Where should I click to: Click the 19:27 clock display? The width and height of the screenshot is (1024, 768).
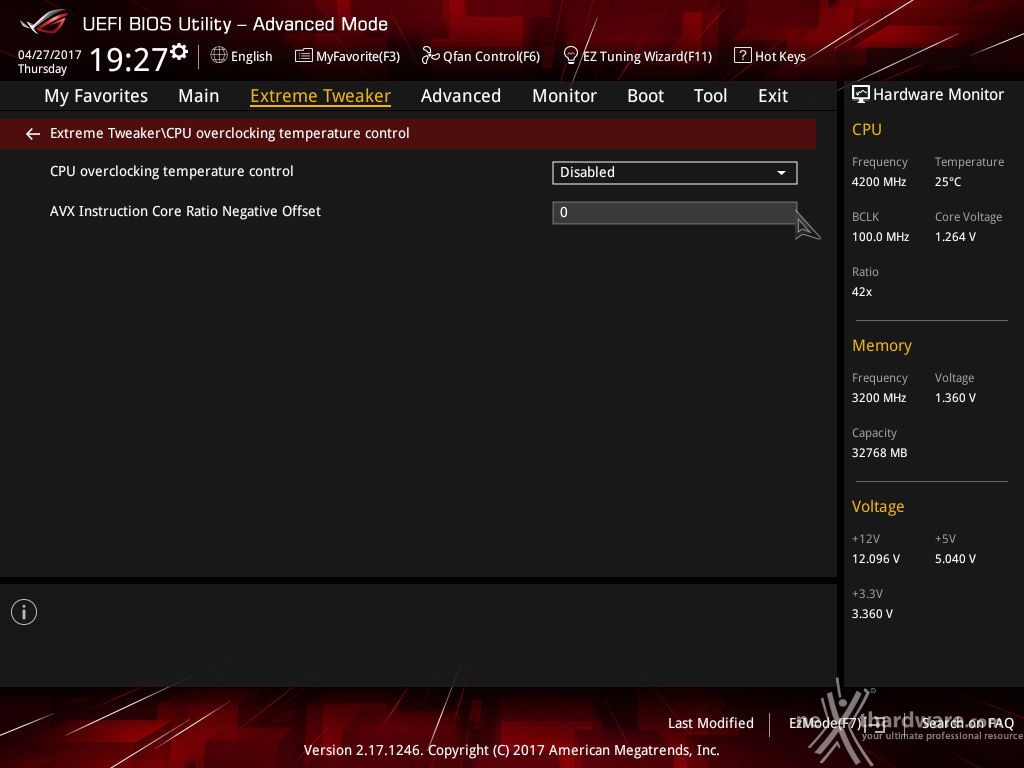129,59
